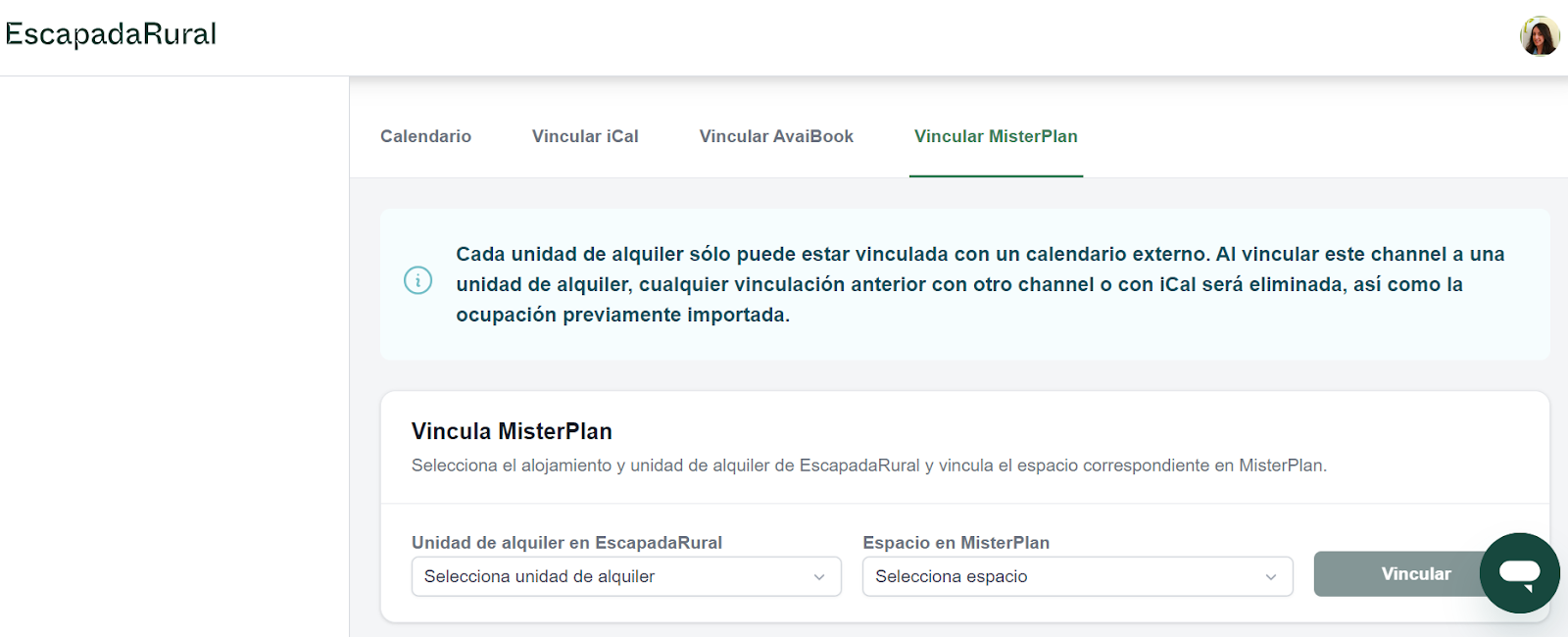Click the warning text about external calendars
1568x637 pixels.
980,284
